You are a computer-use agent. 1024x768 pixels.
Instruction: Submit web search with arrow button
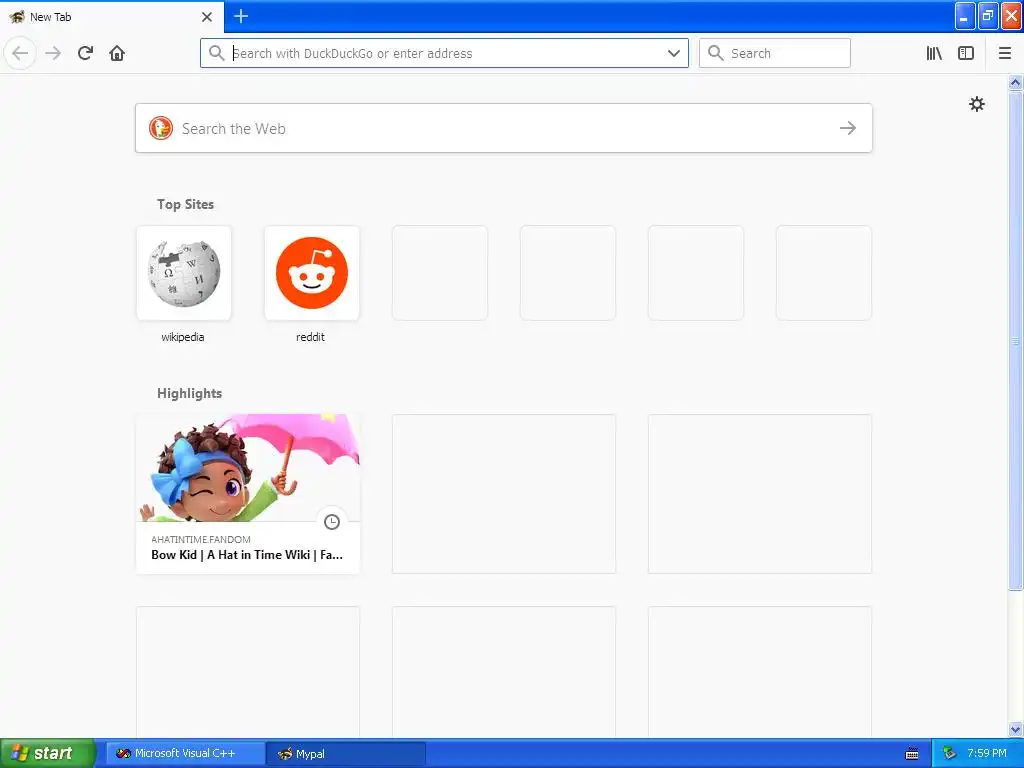[x=848, y=128]
